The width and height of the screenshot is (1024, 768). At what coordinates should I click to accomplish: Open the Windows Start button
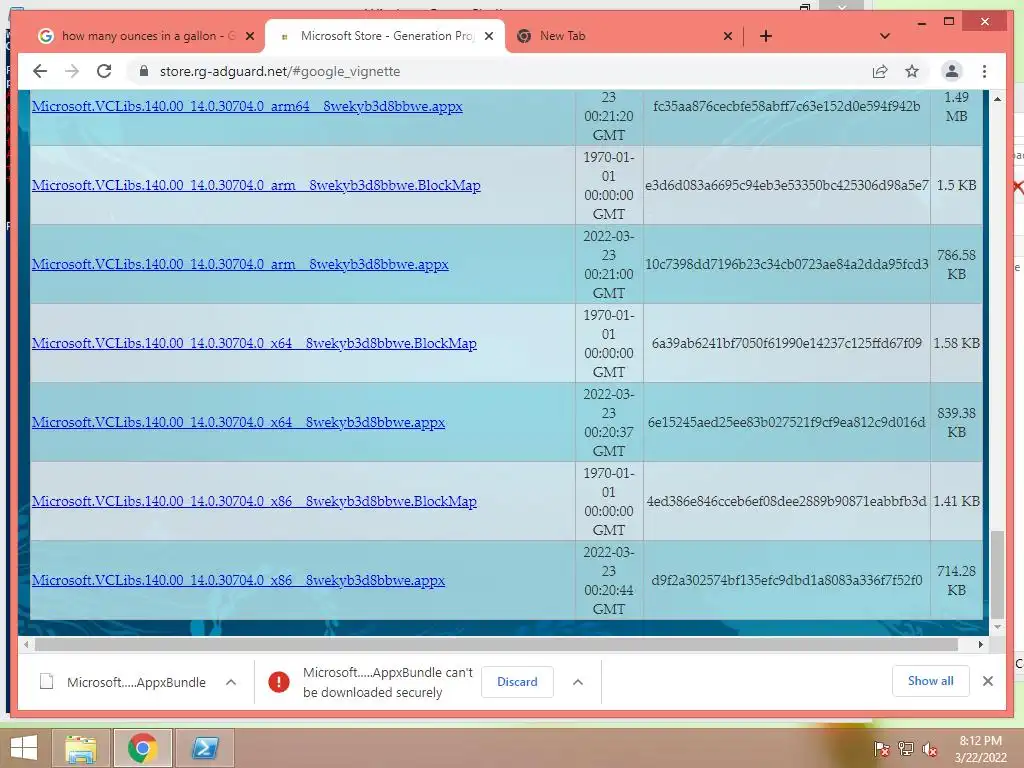[x=24, y=748]
